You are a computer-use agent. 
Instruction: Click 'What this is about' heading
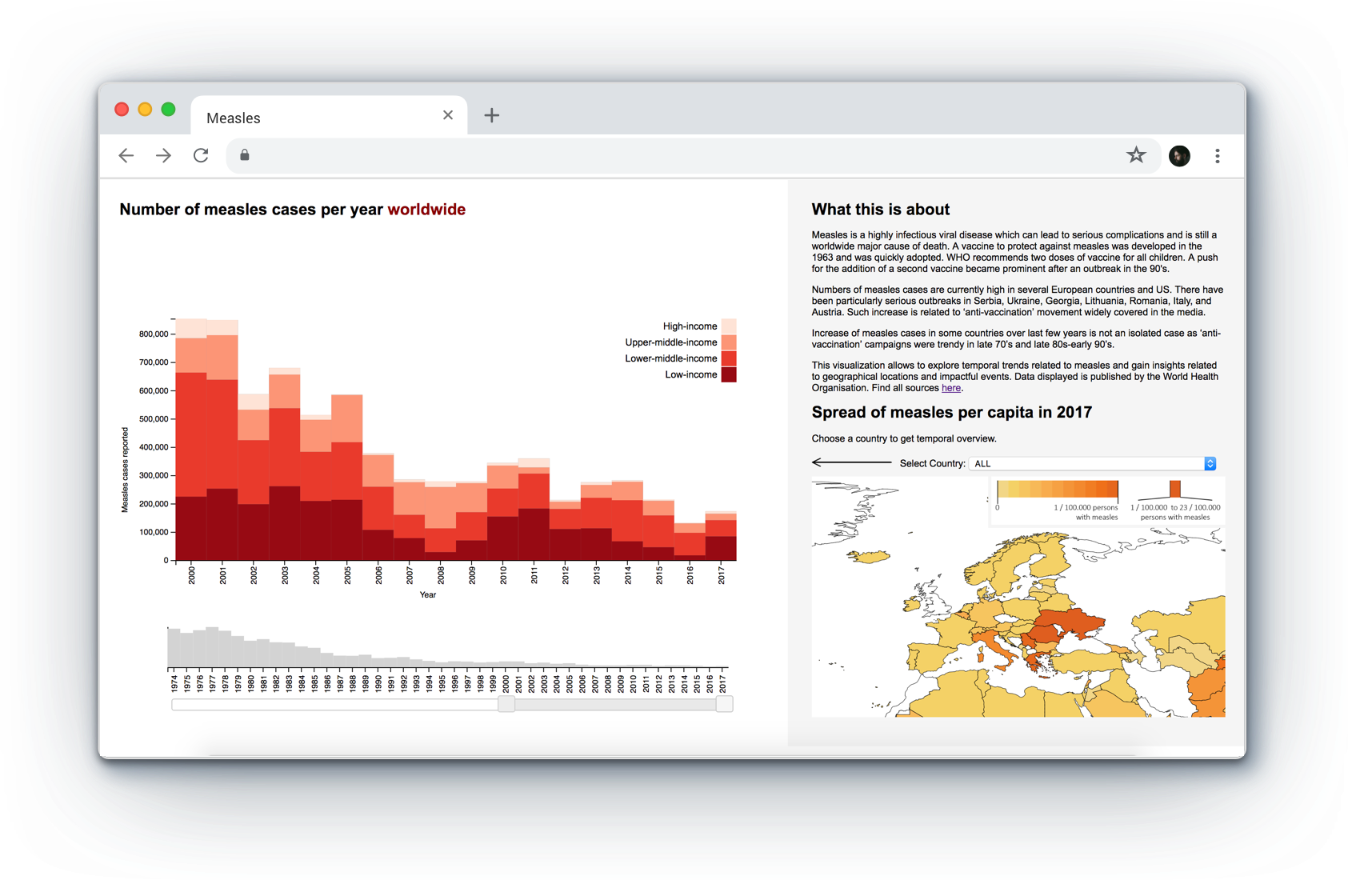coord(880,210)
